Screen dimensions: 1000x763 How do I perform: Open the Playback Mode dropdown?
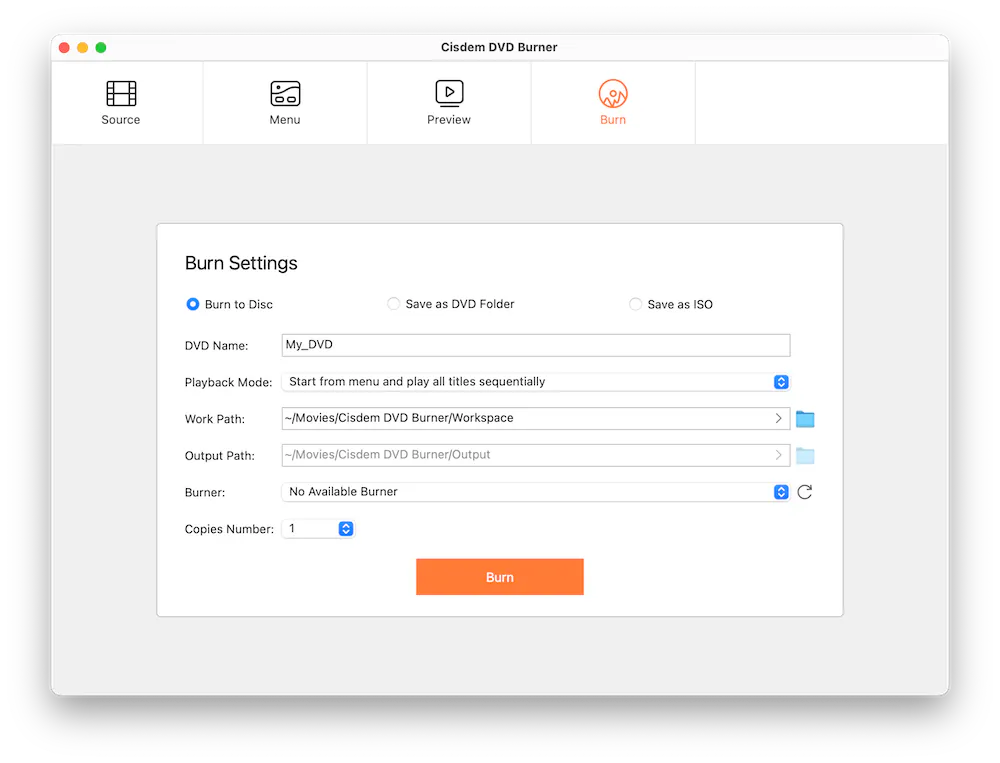click(536, 382)
